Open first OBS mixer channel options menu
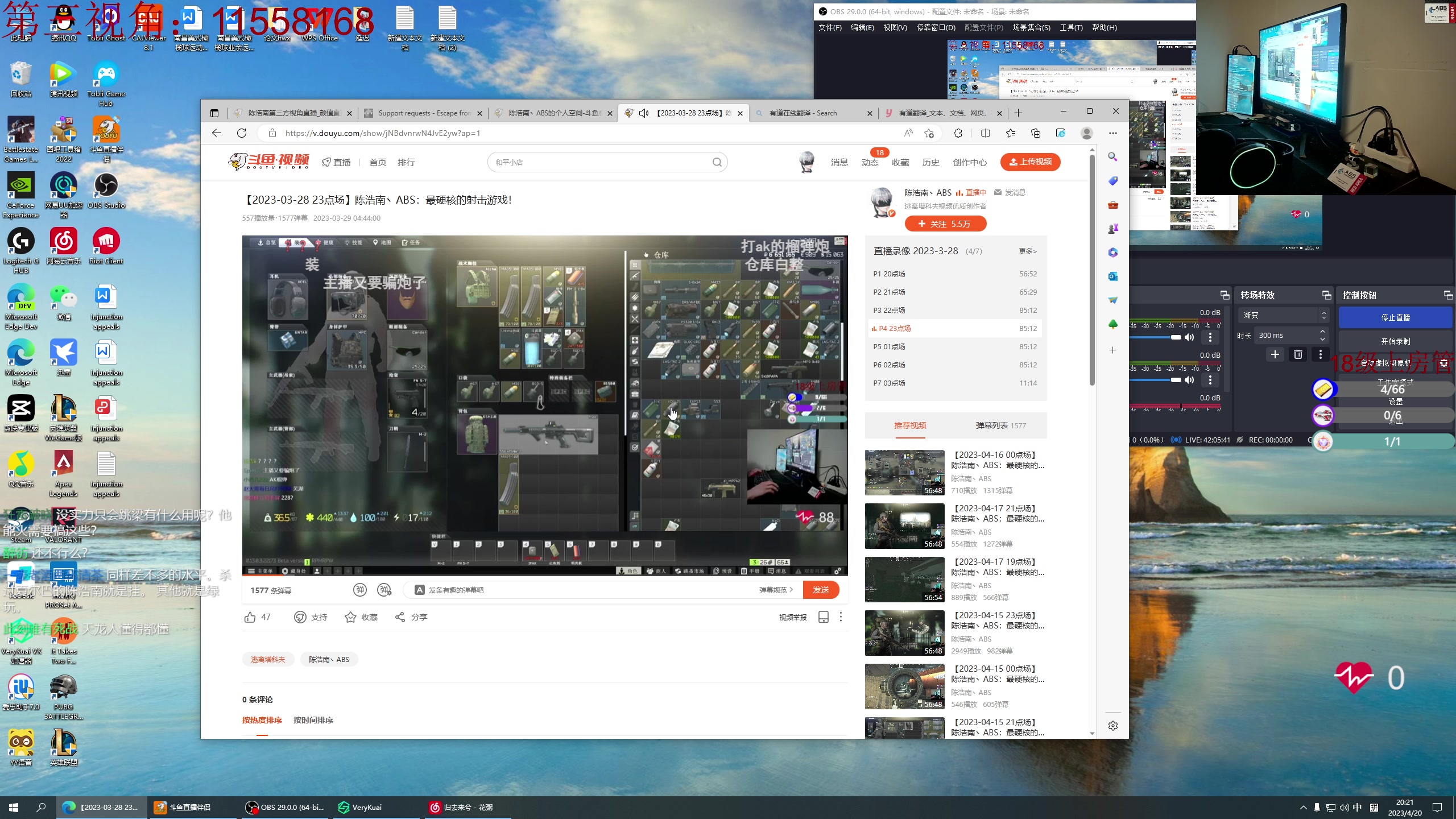1456x819 pixels. click(1210, 337)
